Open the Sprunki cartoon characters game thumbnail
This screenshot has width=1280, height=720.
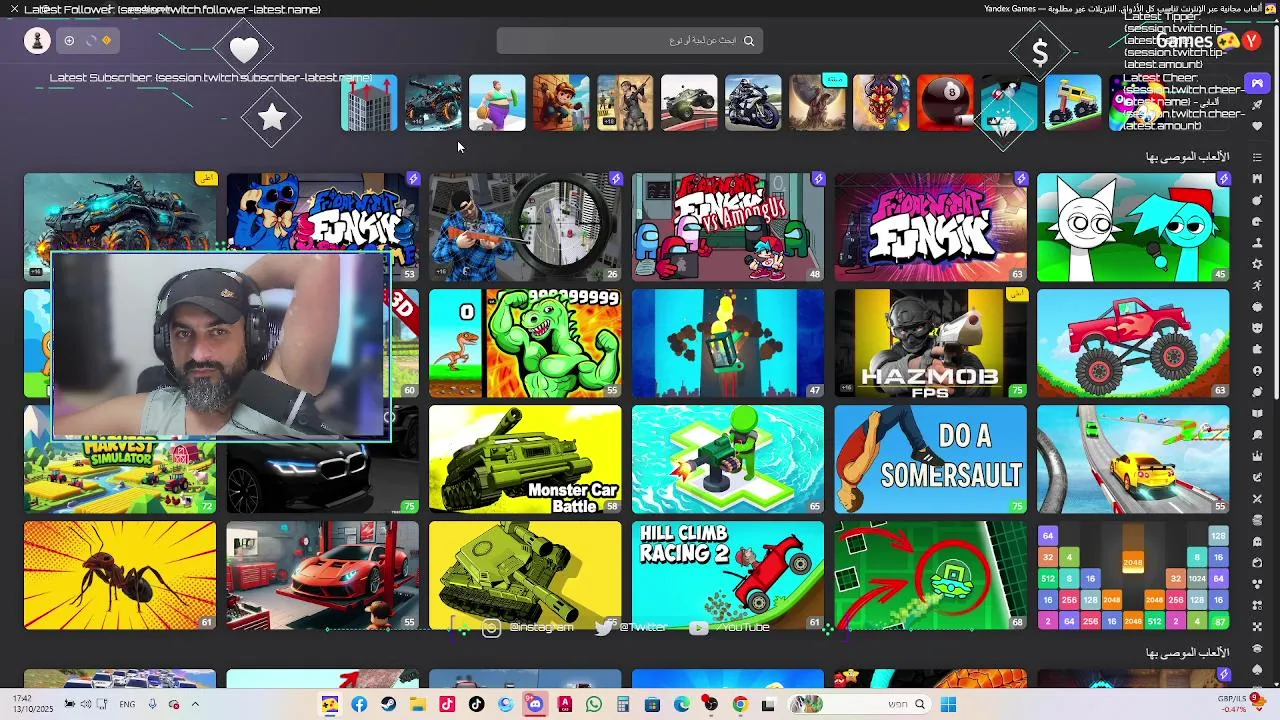[1133, 227]
